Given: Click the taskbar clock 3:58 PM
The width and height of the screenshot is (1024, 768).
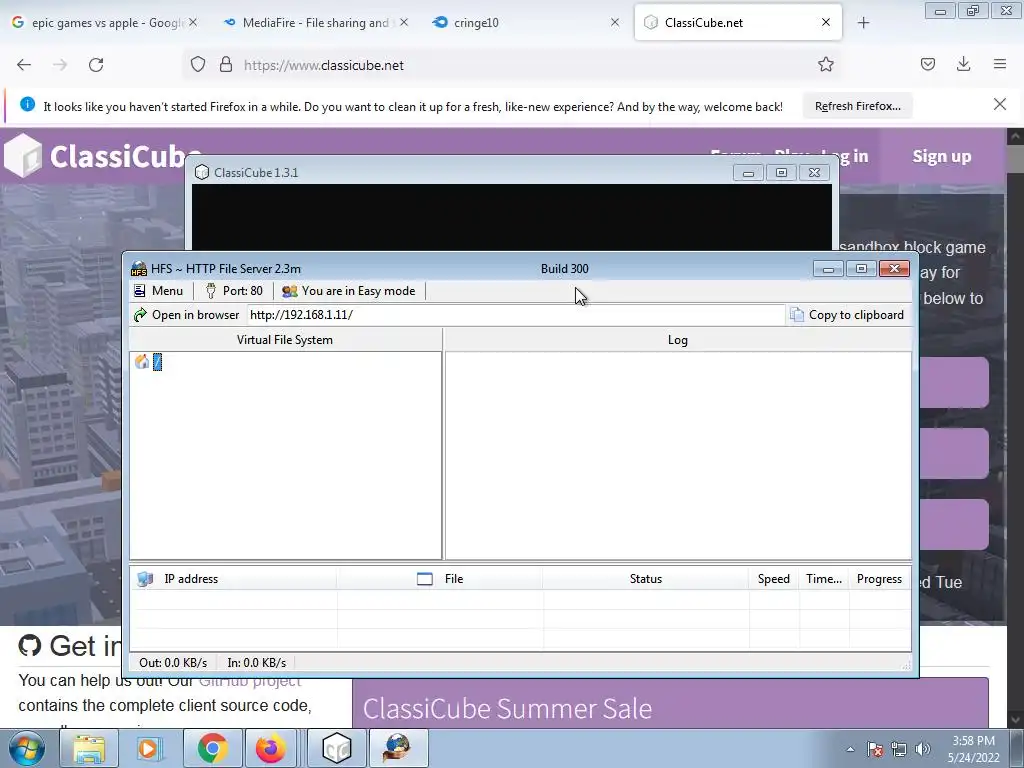Looking at the screenshot, I should [973, 749].
